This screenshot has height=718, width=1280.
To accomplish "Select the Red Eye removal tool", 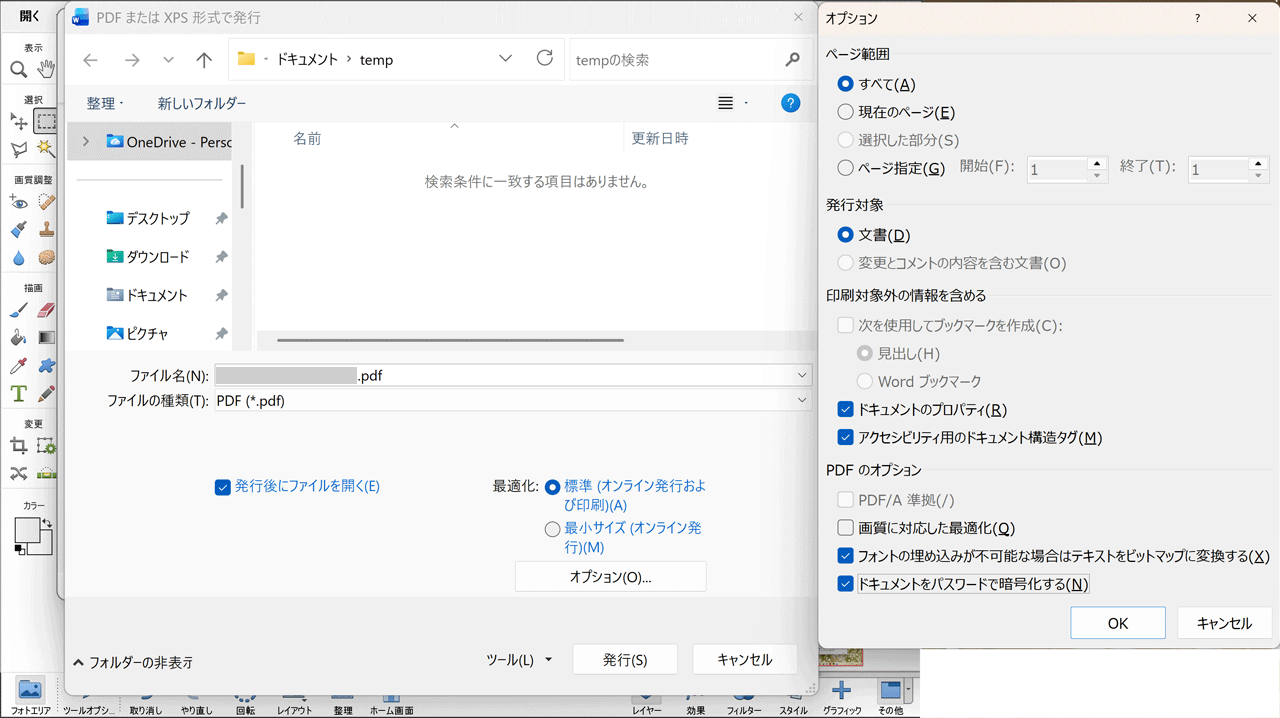I will pyautogui.click(x=18, y=203).
